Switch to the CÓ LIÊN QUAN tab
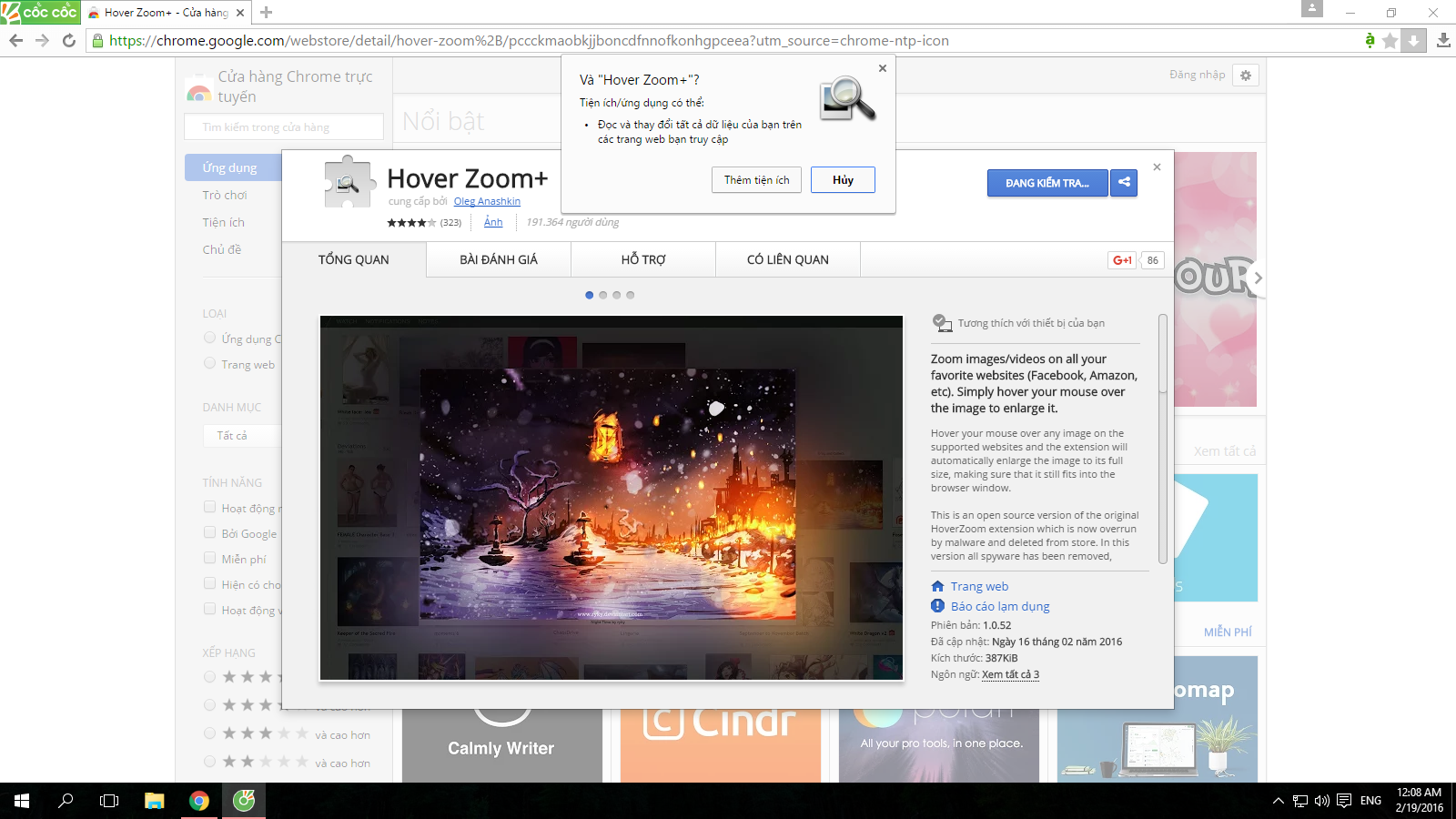 click(x=788, y=259)
